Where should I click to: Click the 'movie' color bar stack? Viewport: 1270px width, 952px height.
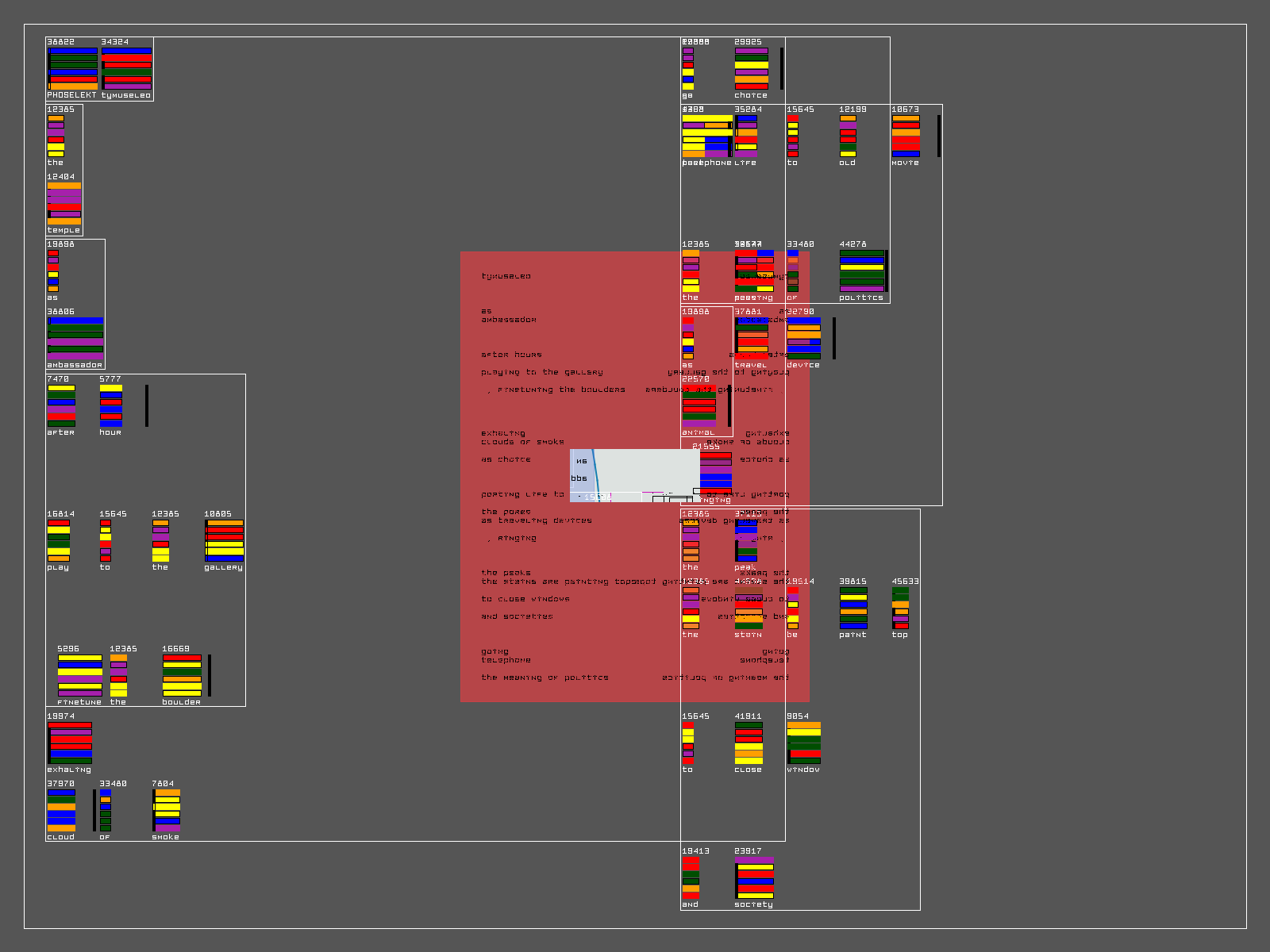(906, 136)
